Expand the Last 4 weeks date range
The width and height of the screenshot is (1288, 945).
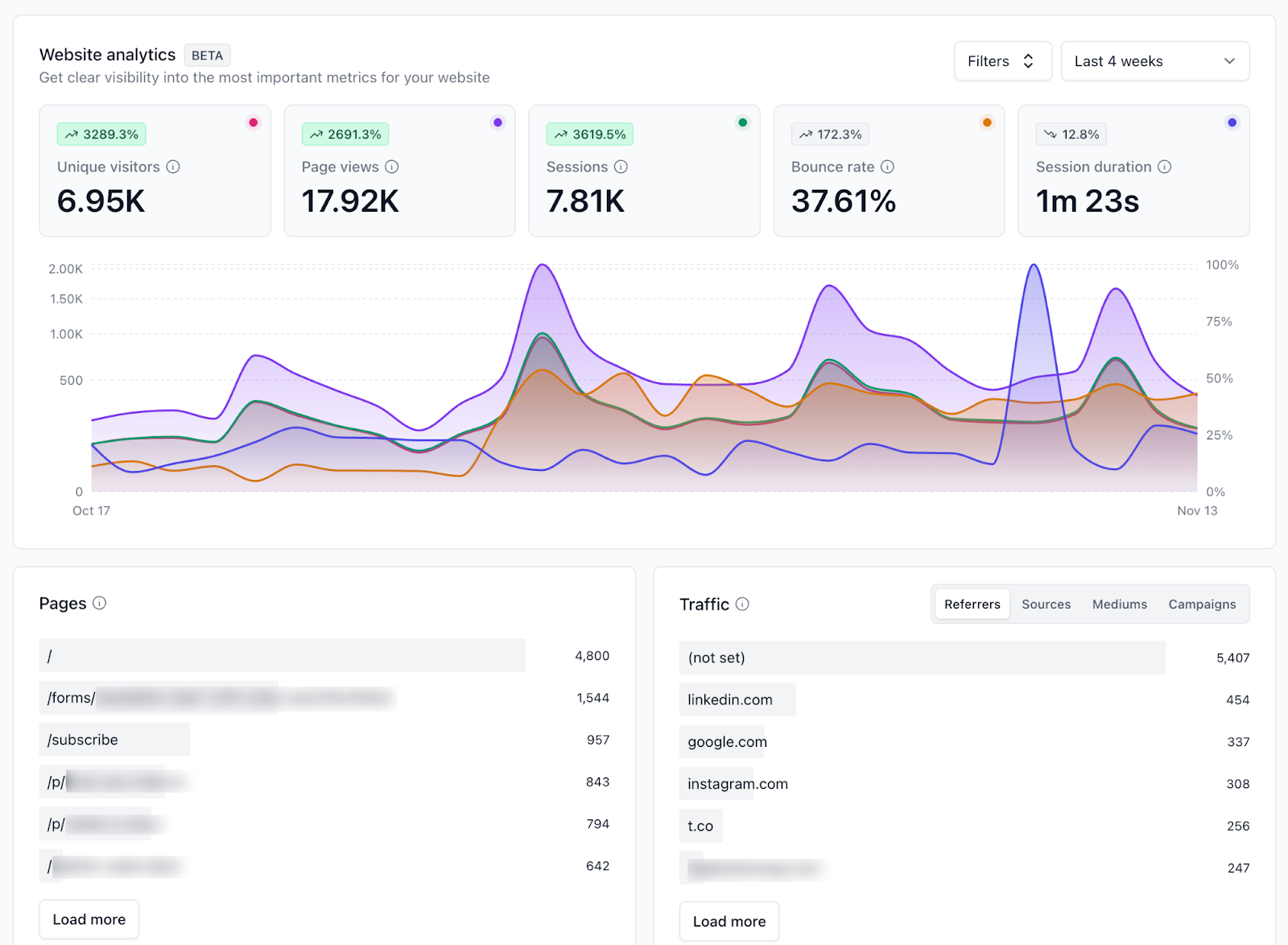pos(1154,61)
